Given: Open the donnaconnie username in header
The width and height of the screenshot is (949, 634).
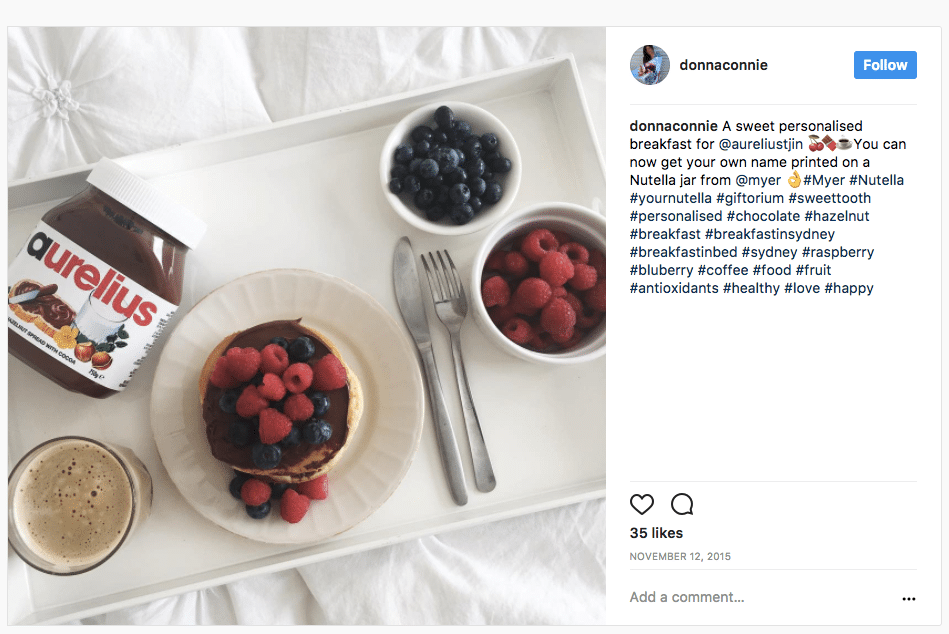Looking at the screenshot, I should coord(723,65).
